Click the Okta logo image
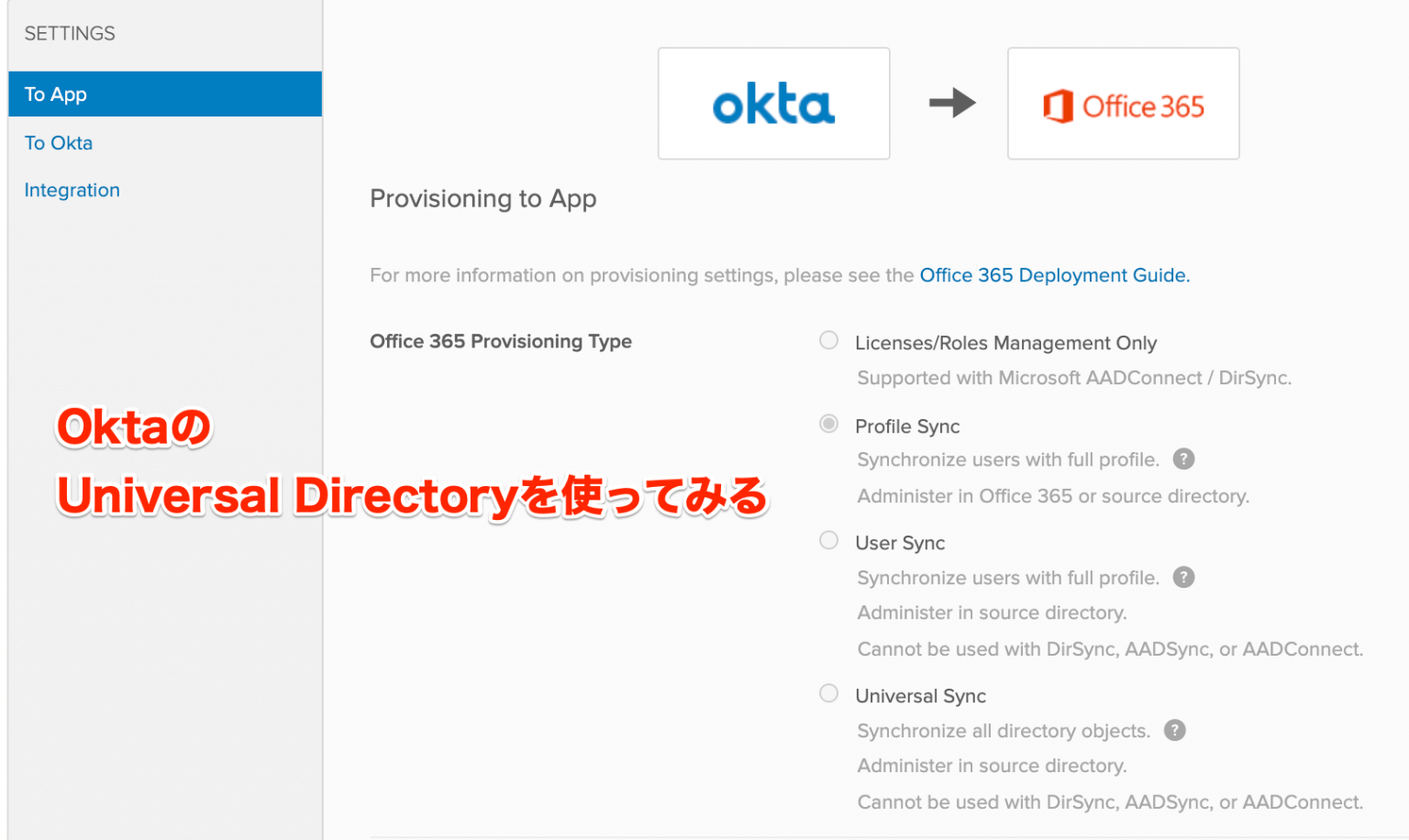 773,104
